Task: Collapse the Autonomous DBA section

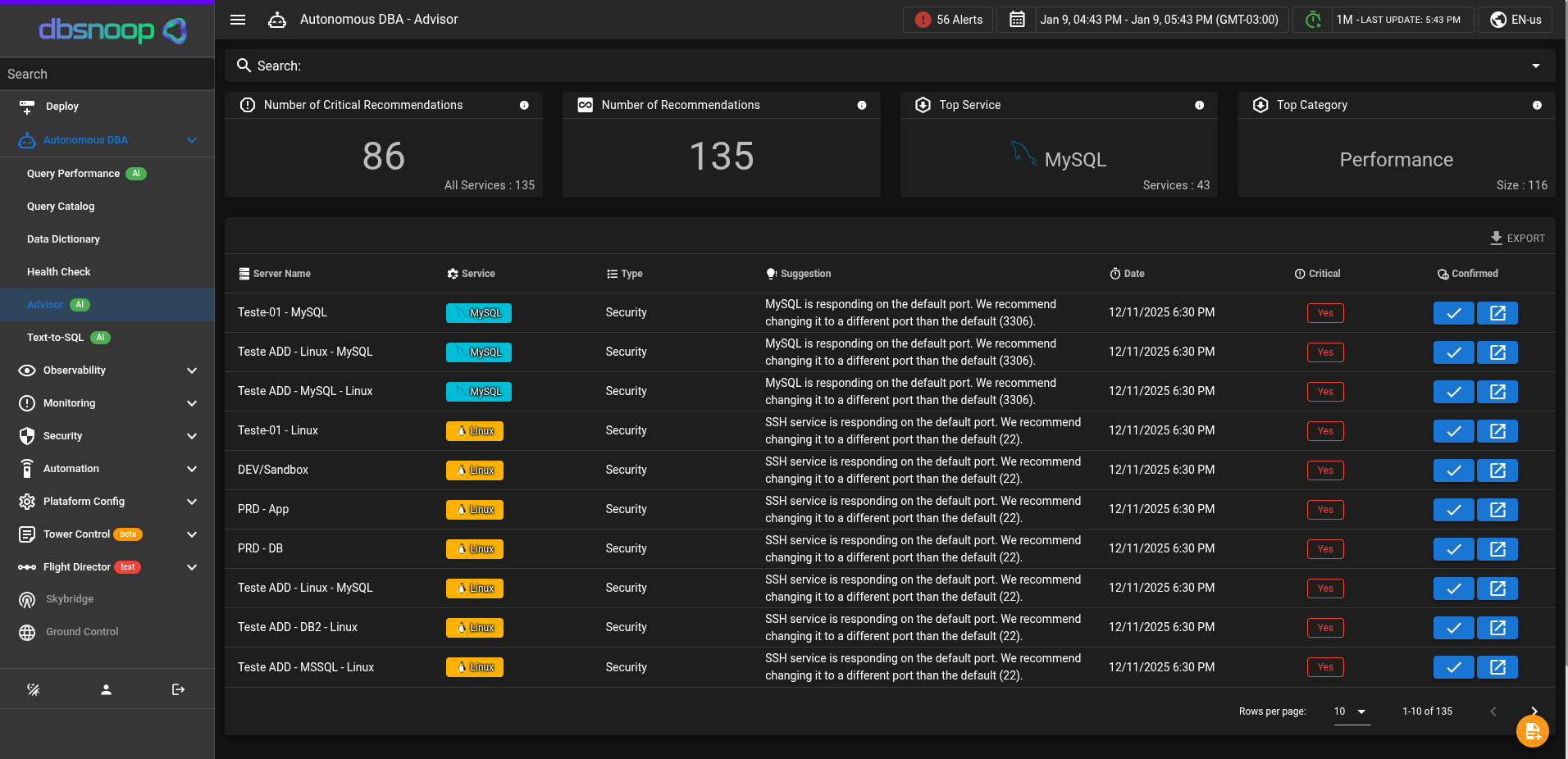Action: (x=191, y=140)
